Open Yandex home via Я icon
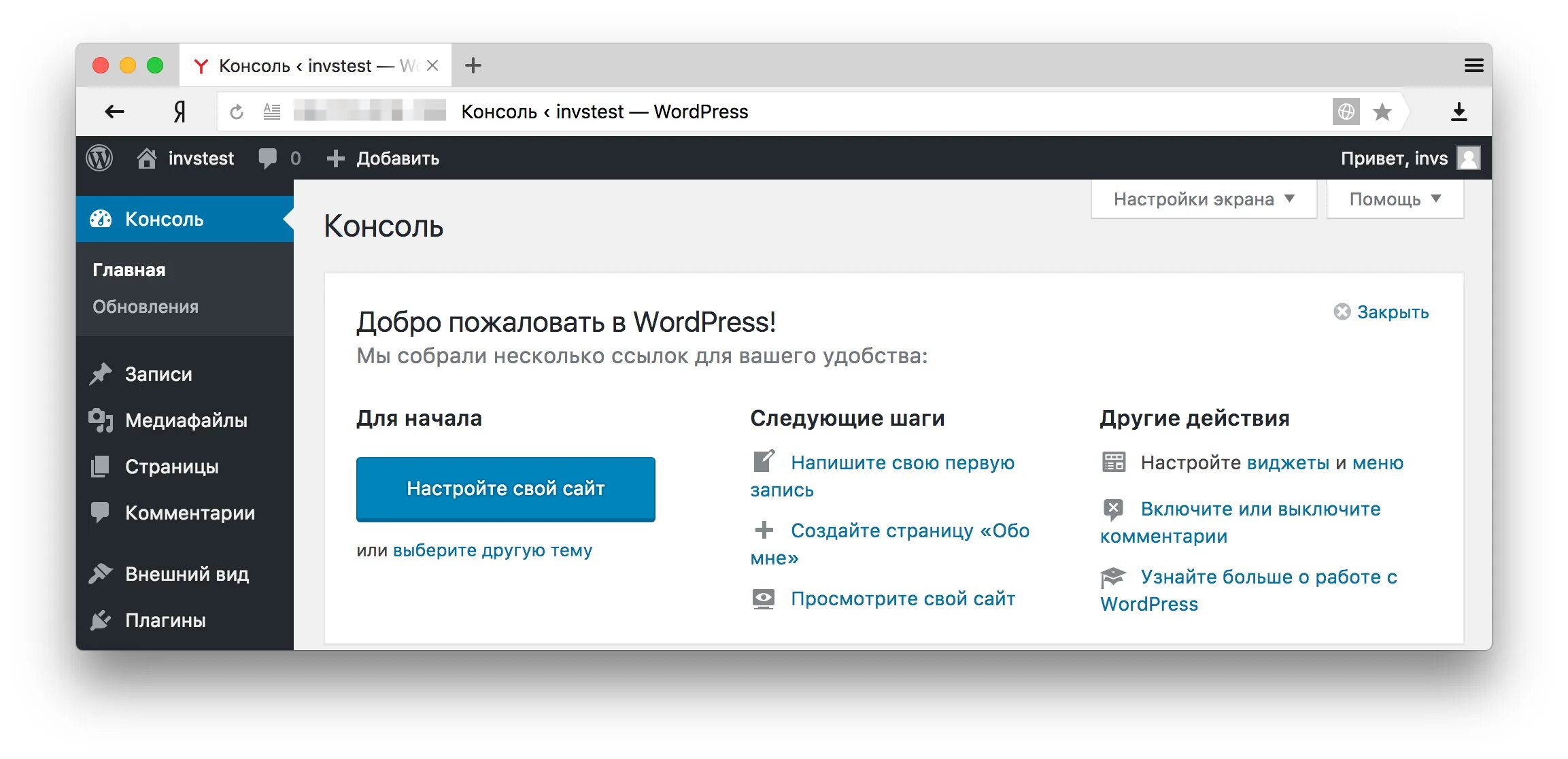 (x=179, y=111)
